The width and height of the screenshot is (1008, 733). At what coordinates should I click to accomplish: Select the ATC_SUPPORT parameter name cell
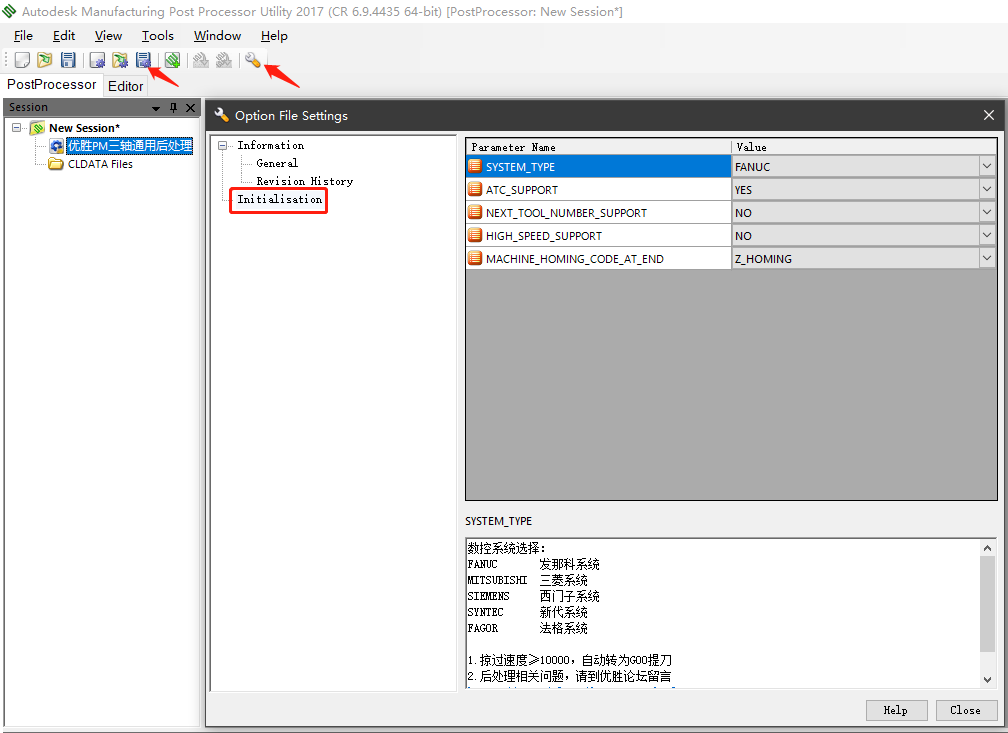(x=598, y=190)
